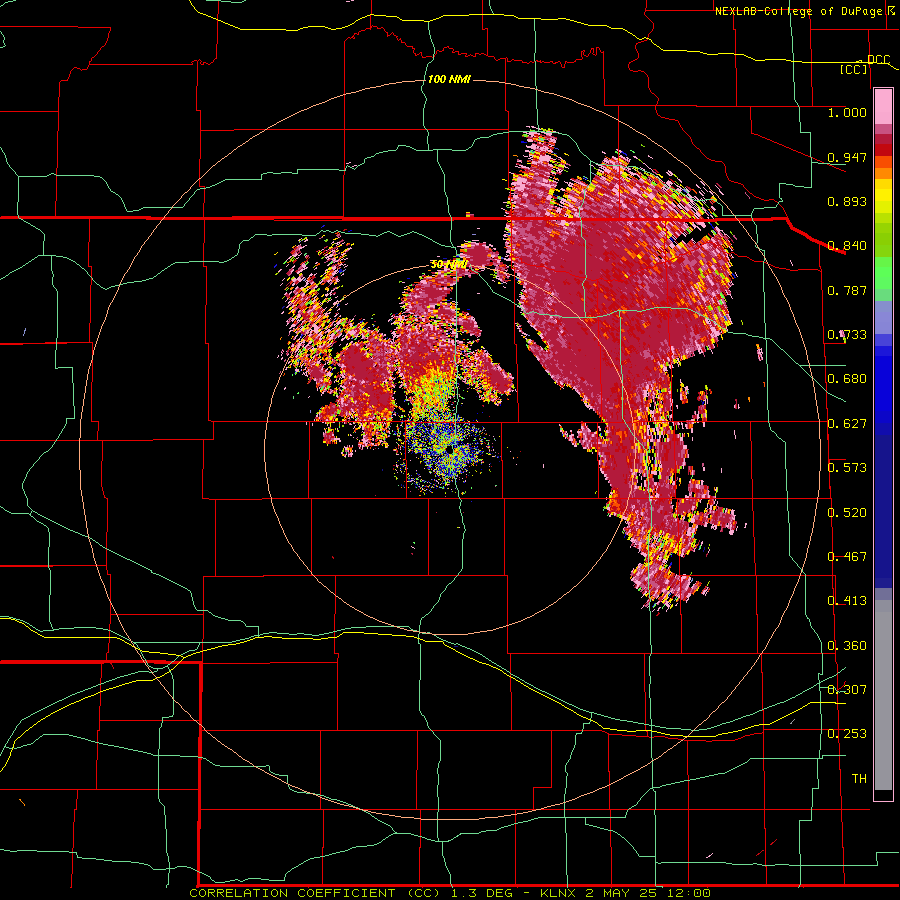Click the 100 NMI range ring label
This screenshot has width=900, height=900.
[449, 79]
